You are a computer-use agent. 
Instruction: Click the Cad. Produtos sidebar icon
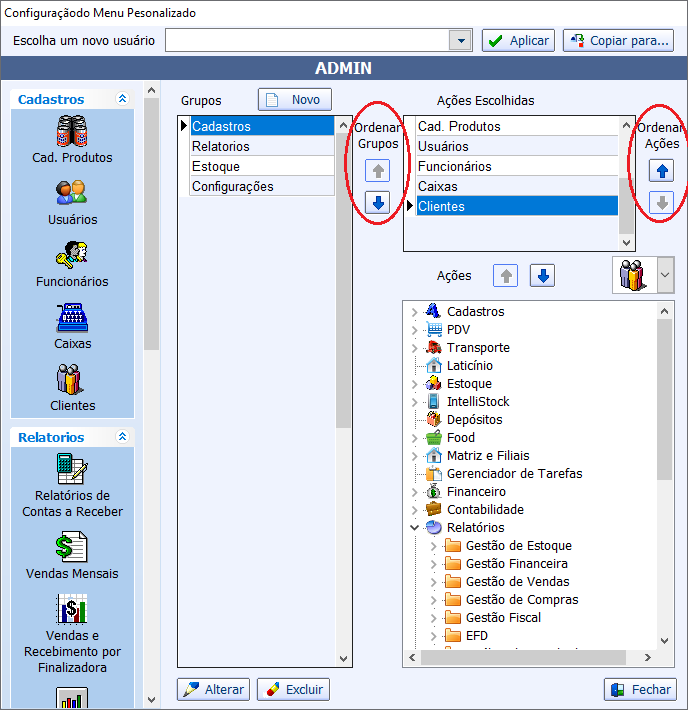coord(72,132)
